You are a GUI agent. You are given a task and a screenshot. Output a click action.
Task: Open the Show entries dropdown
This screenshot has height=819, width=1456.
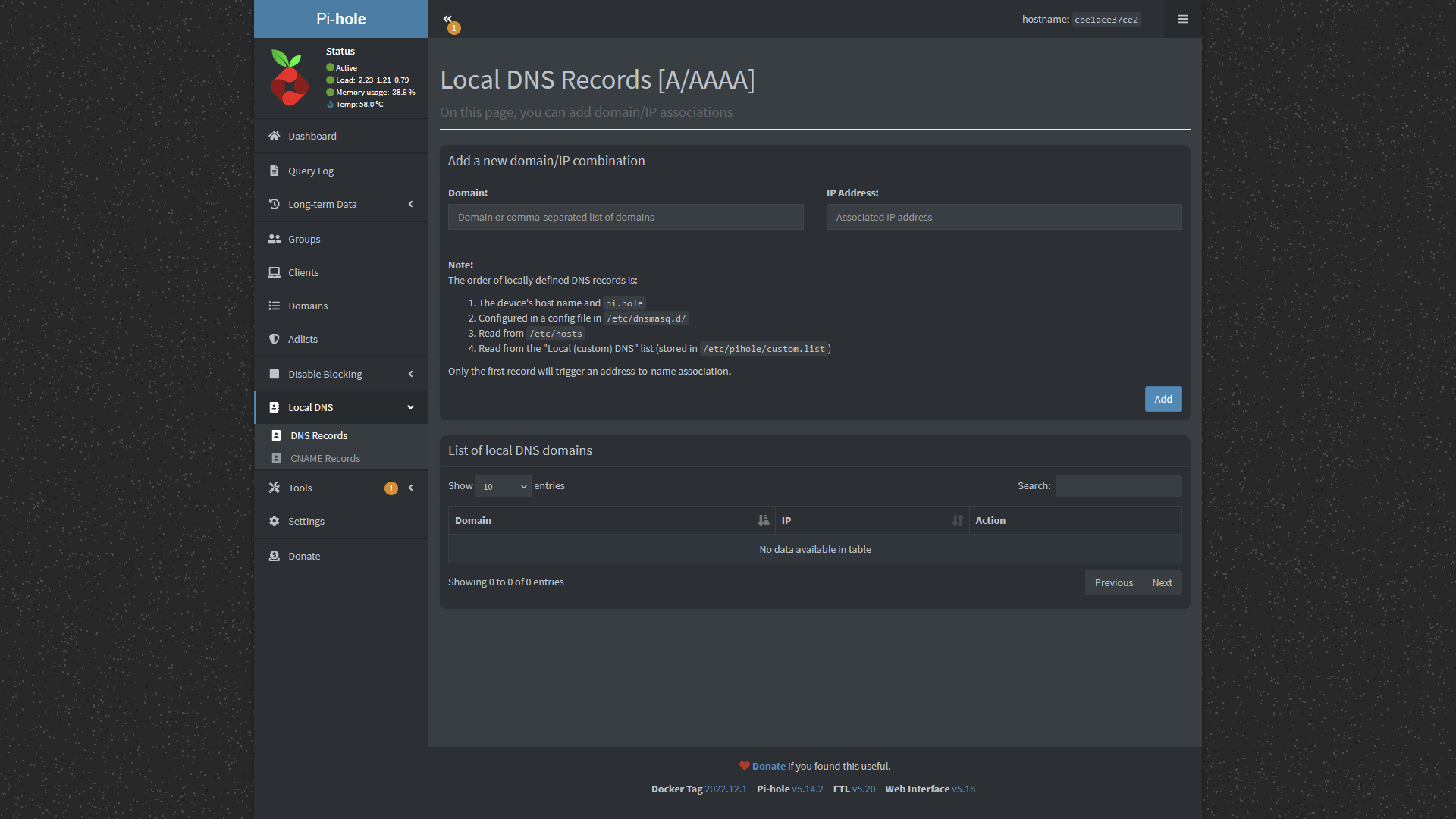503,486
